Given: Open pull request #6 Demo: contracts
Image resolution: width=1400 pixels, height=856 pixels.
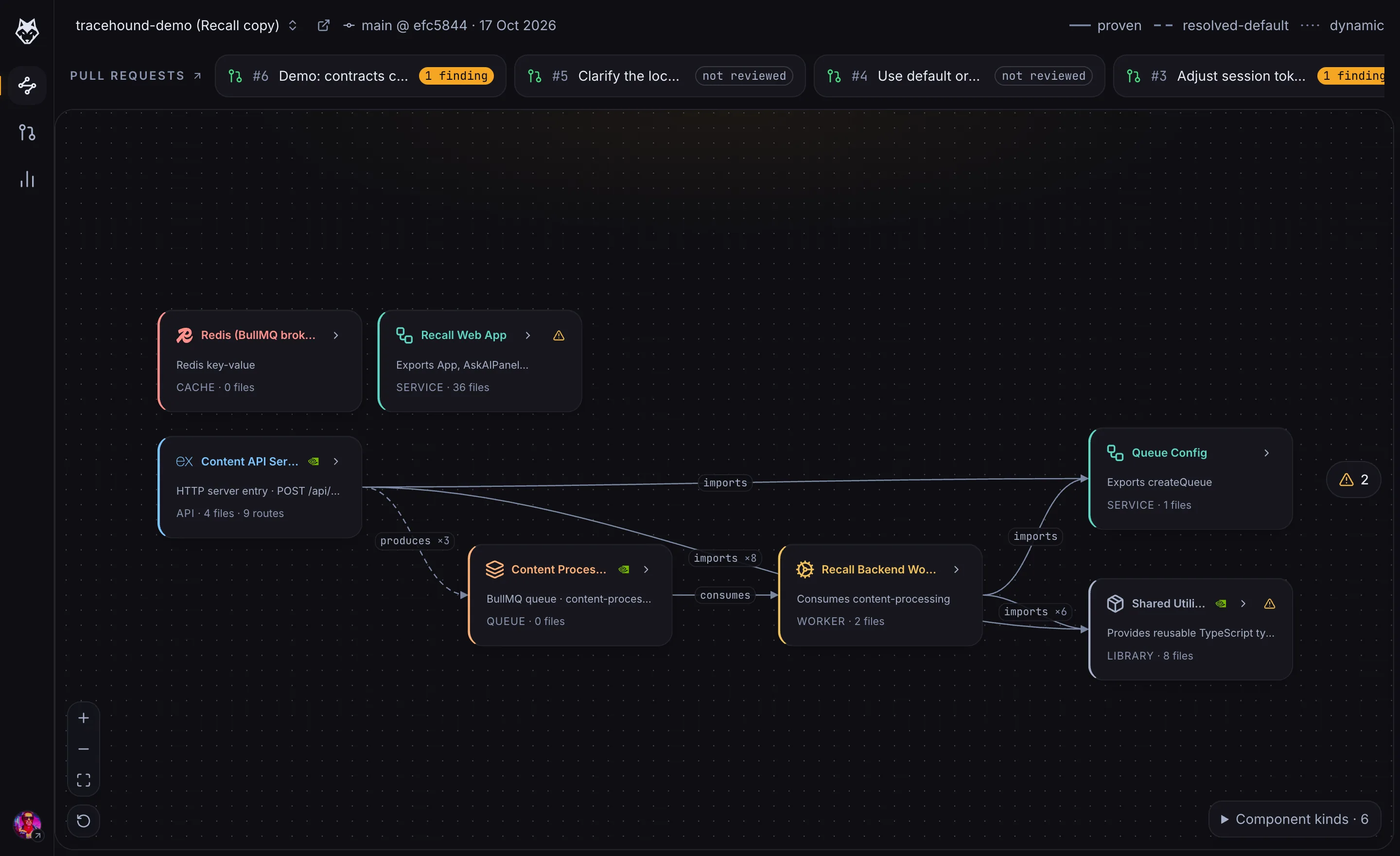Looking at the screenshot, I should tap(360, 75).
